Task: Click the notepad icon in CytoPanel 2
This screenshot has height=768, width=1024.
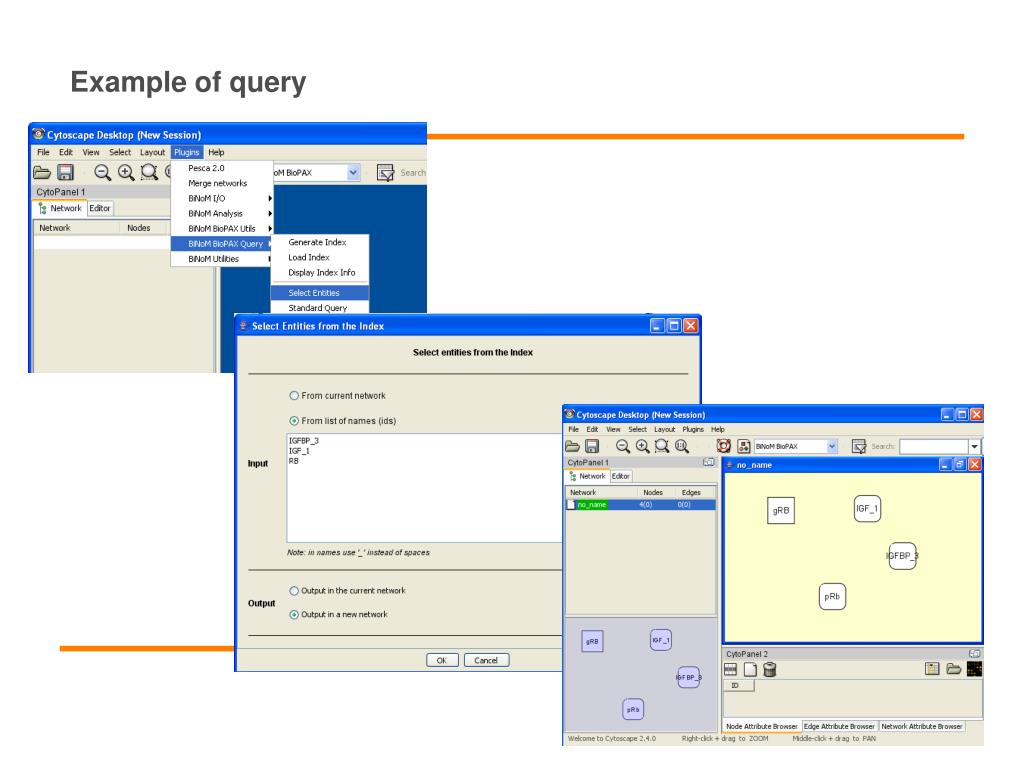Action: click(x=932, y=669)
